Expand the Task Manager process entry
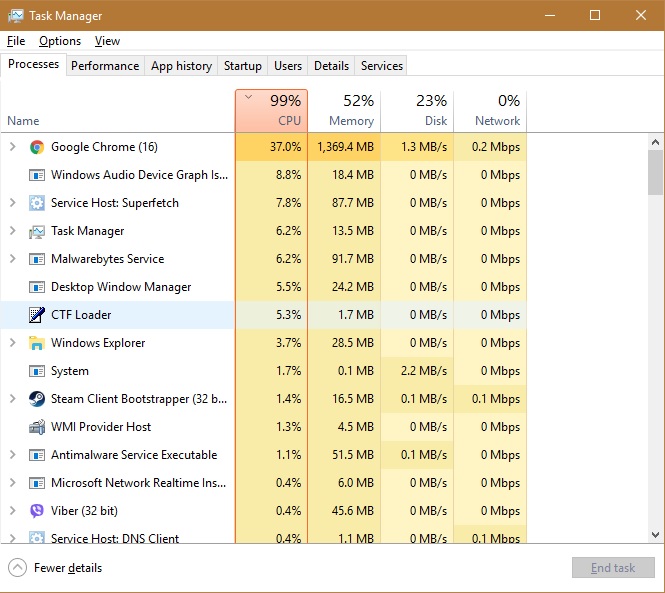The height and width of the screenshot is (593, 665). pos(13,231)
